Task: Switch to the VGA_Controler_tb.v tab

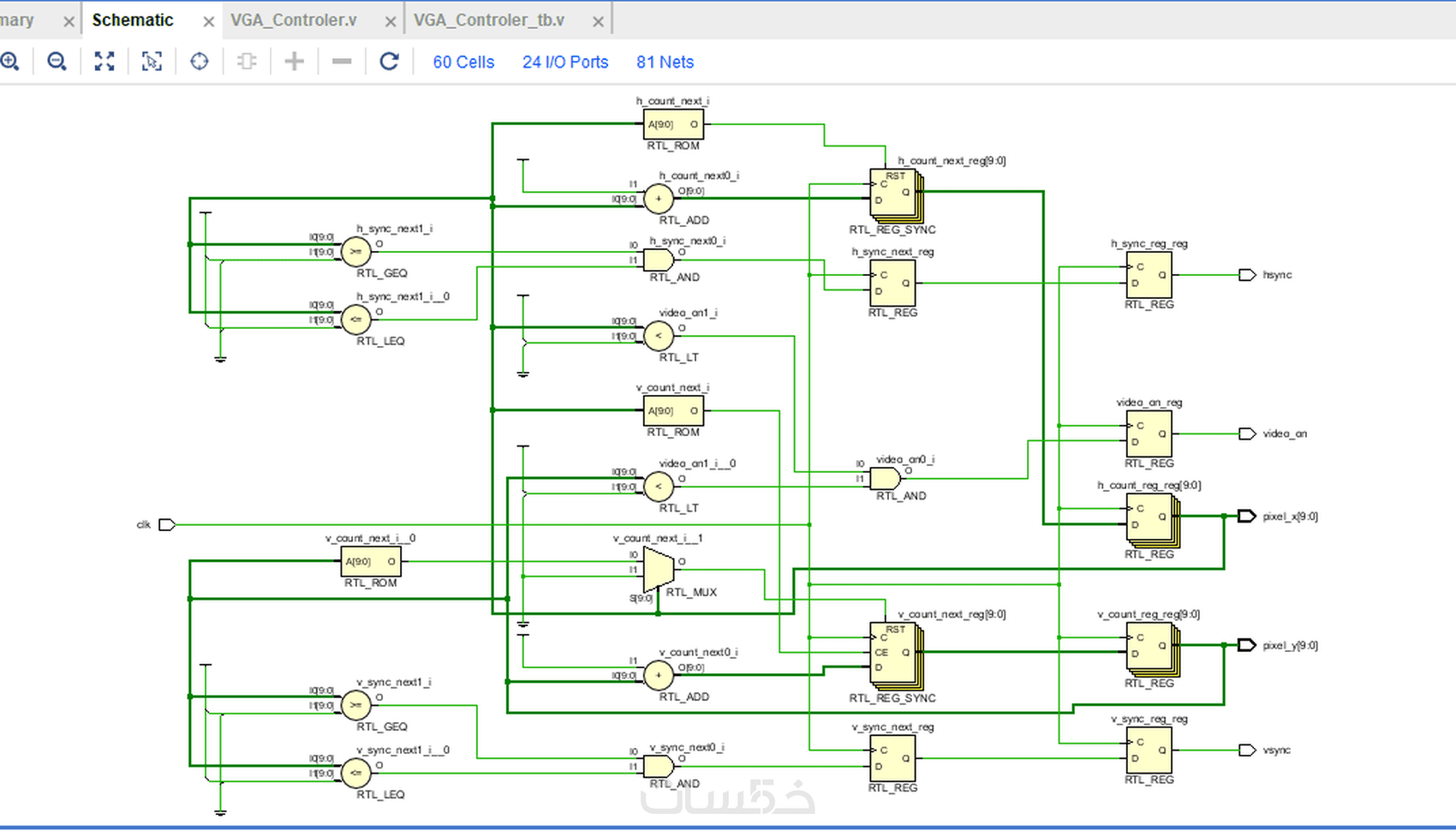Action: (x=489, y=21)
